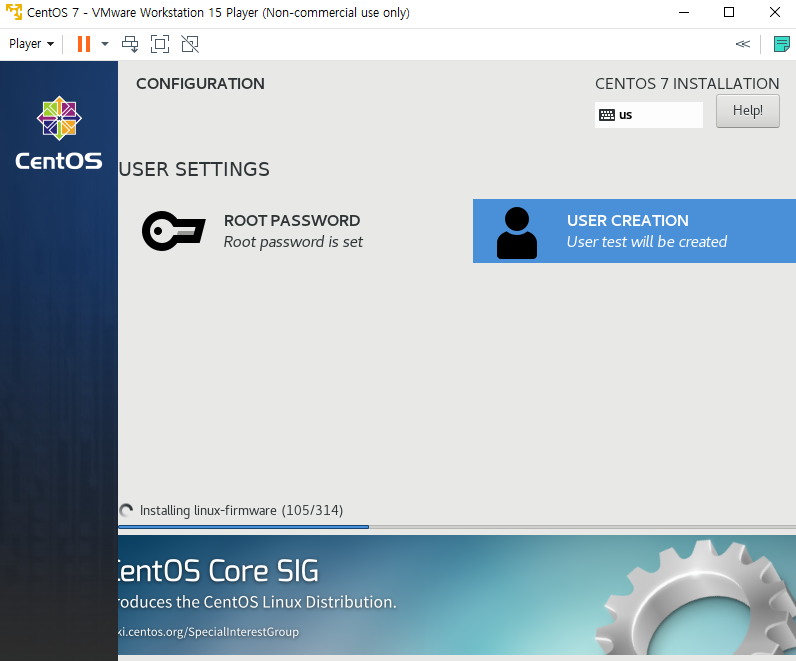The height and width of the screenshot is (661, 796).
Task: Click "User test will be created" text
Action: [647, 242]
